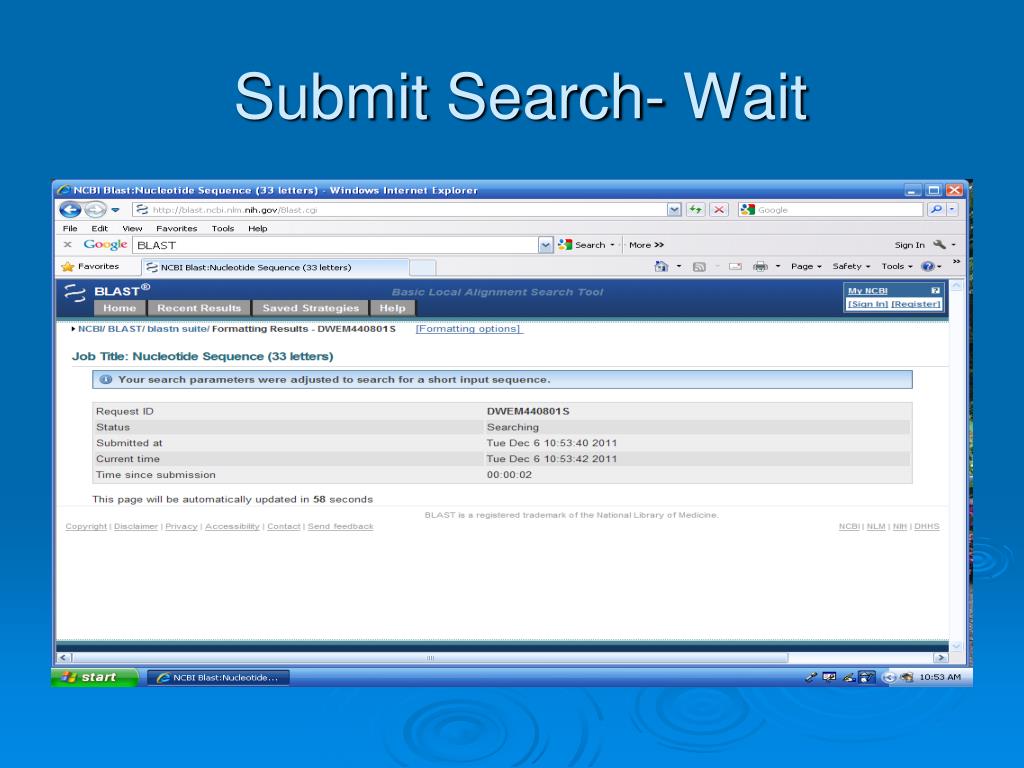This screenshot has width=1024, height=768.
Task: Click the magnifier Search icon
Action: 936,210
